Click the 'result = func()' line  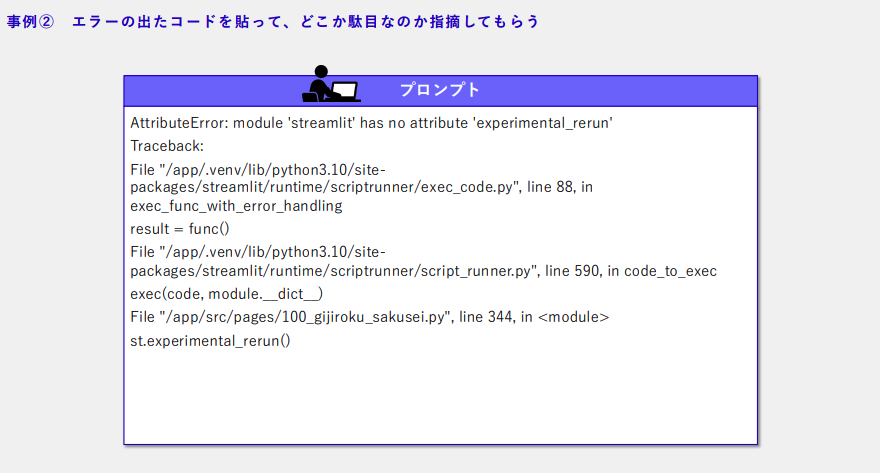tap(180, 229)
